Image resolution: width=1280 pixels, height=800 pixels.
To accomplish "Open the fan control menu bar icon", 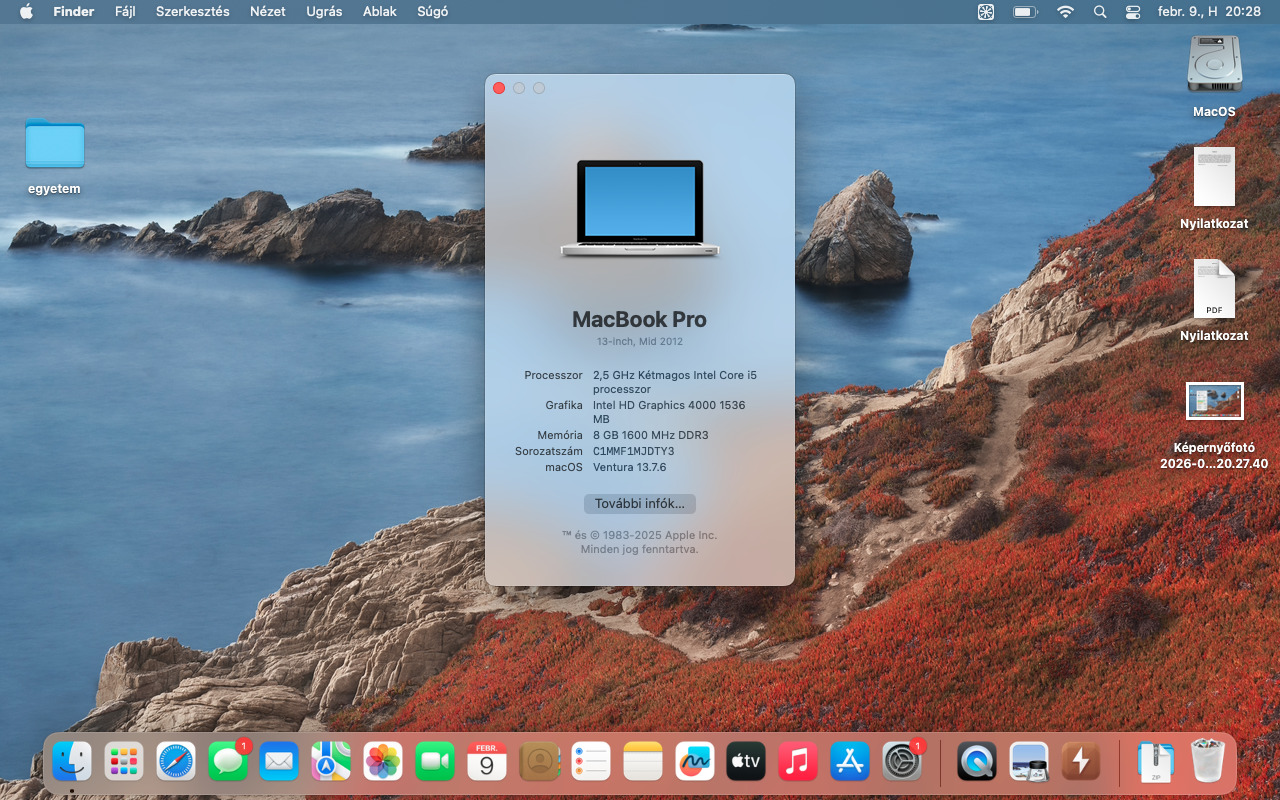I will point(986,12).
